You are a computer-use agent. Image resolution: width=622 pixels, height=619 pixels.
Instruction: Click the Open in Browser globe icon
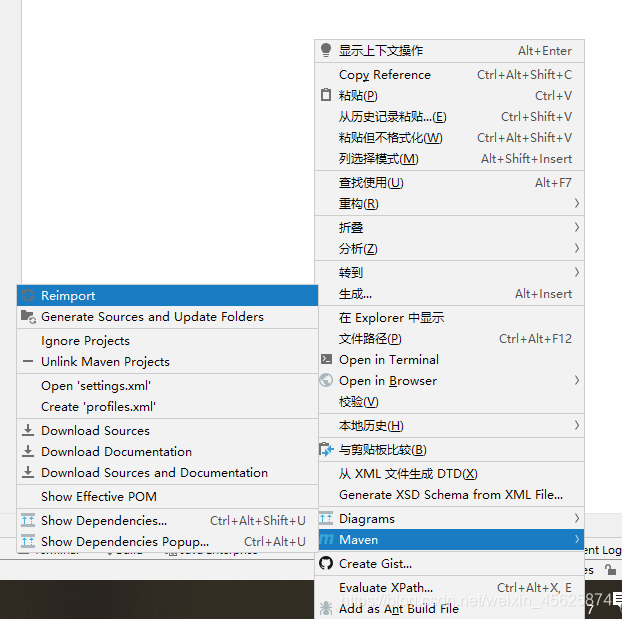(x=326, y=380)
